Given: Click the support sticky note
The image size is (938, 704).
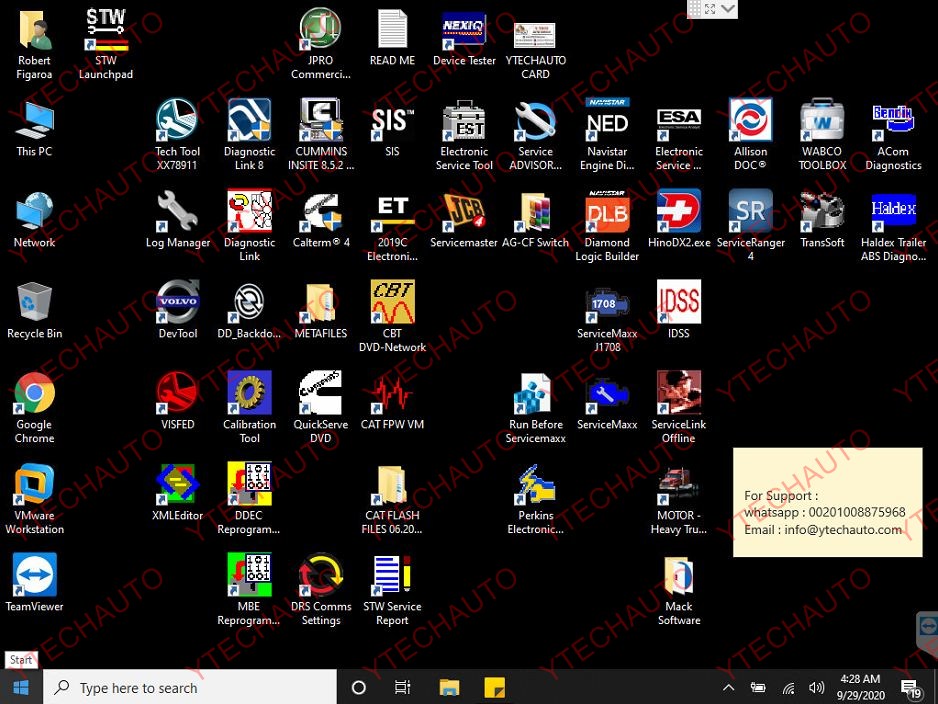Looking at the screenshot, I should (827, 502).
